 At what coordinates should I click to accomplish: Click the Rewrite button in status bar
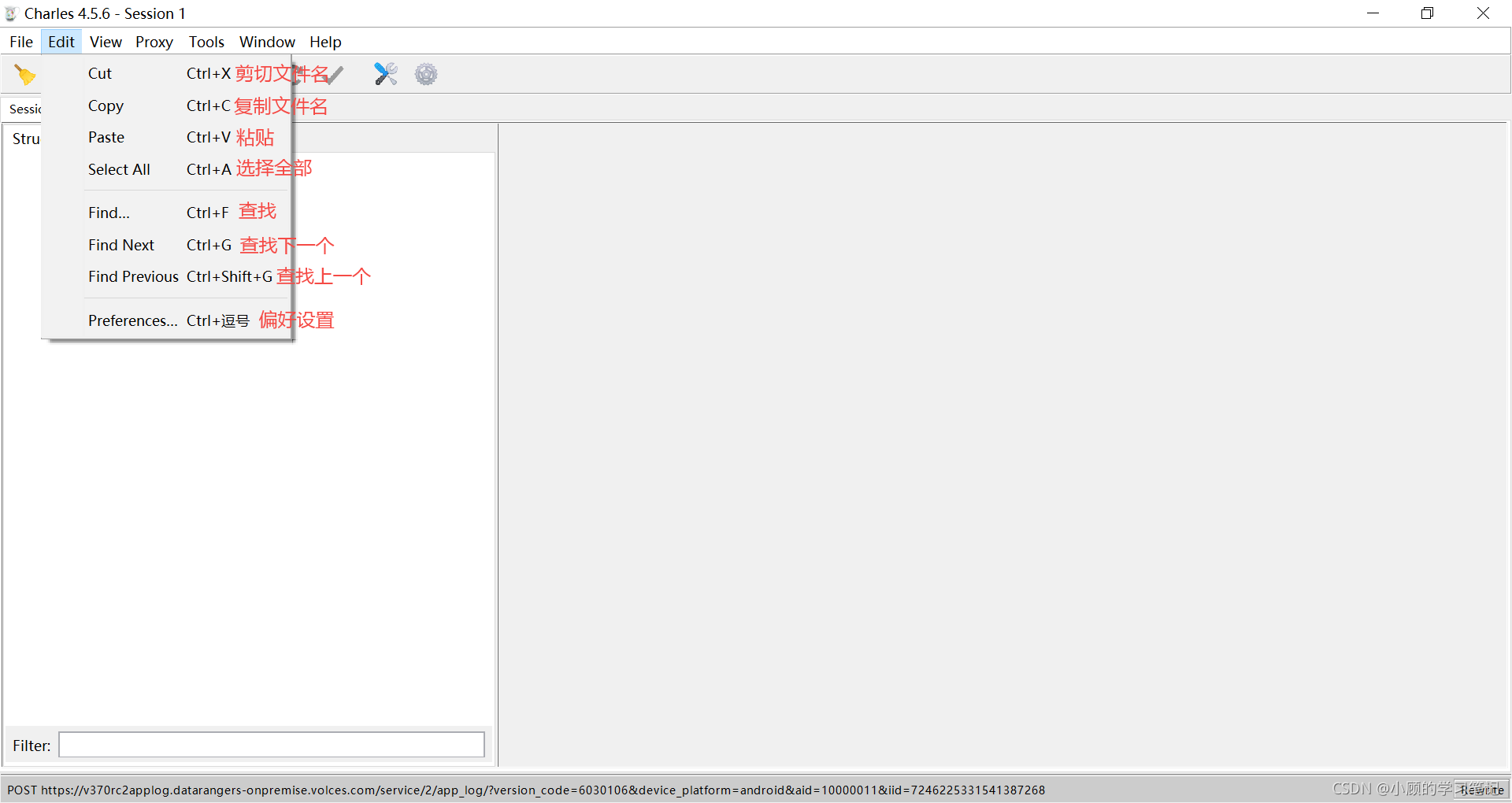tap(1481, 790)
